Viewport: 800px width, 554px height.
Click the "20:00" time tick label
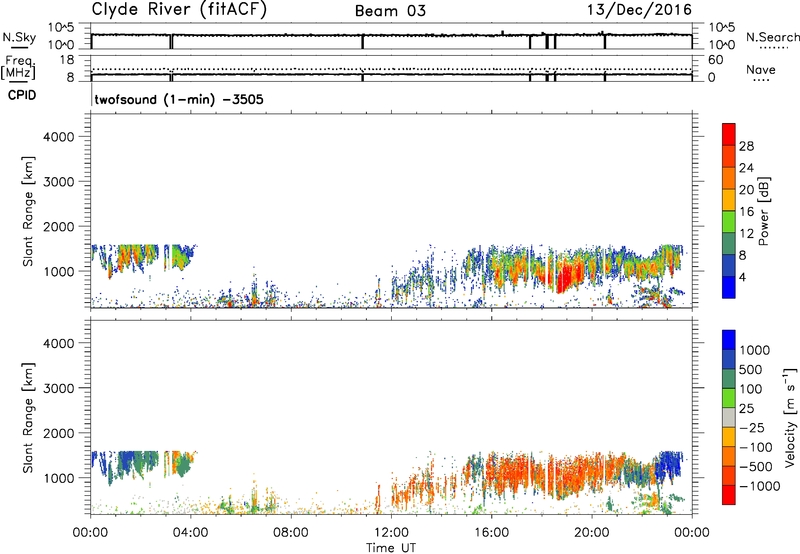coord(591,533)
